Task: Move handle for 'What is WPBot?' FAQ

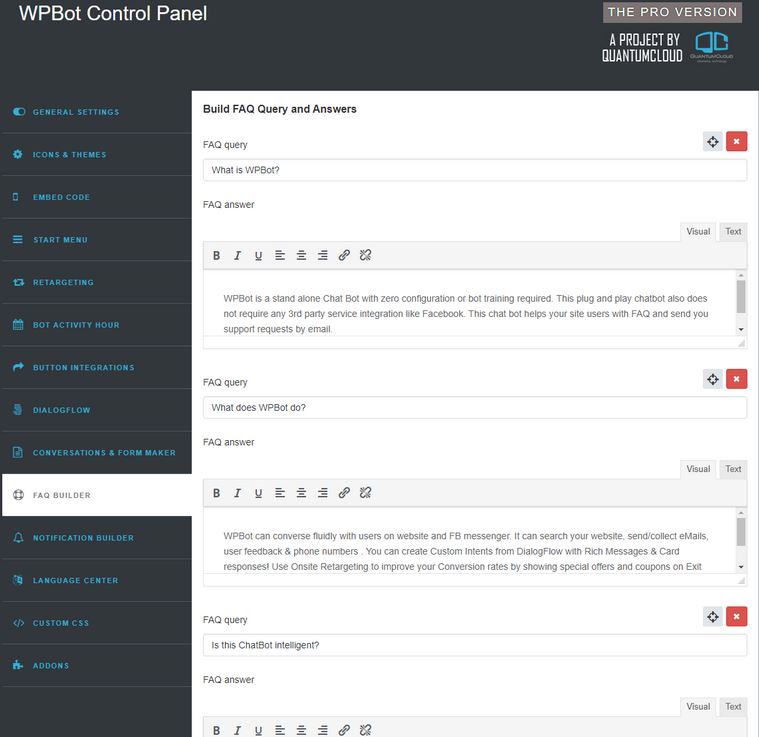Action: [x=713, y=142]
